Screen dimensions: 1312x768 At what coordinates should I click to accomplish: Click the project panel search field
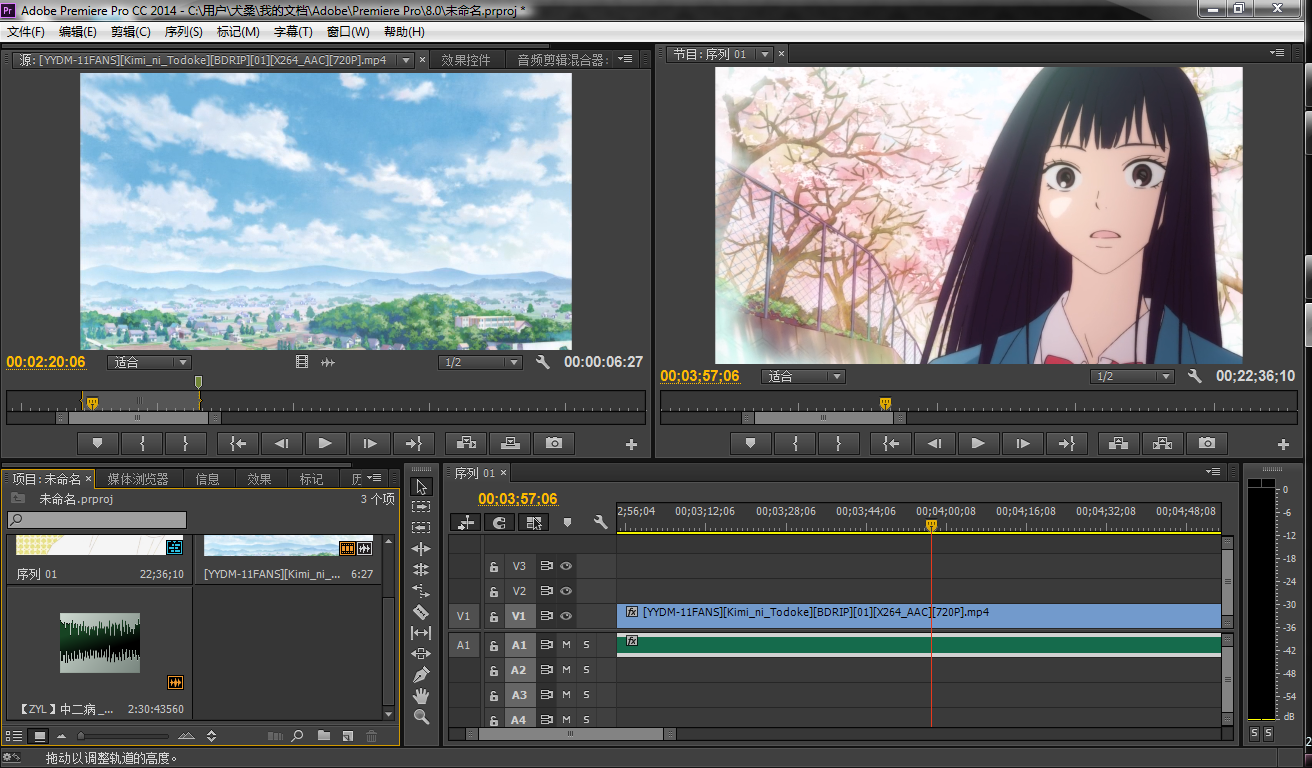click(97, 520)
